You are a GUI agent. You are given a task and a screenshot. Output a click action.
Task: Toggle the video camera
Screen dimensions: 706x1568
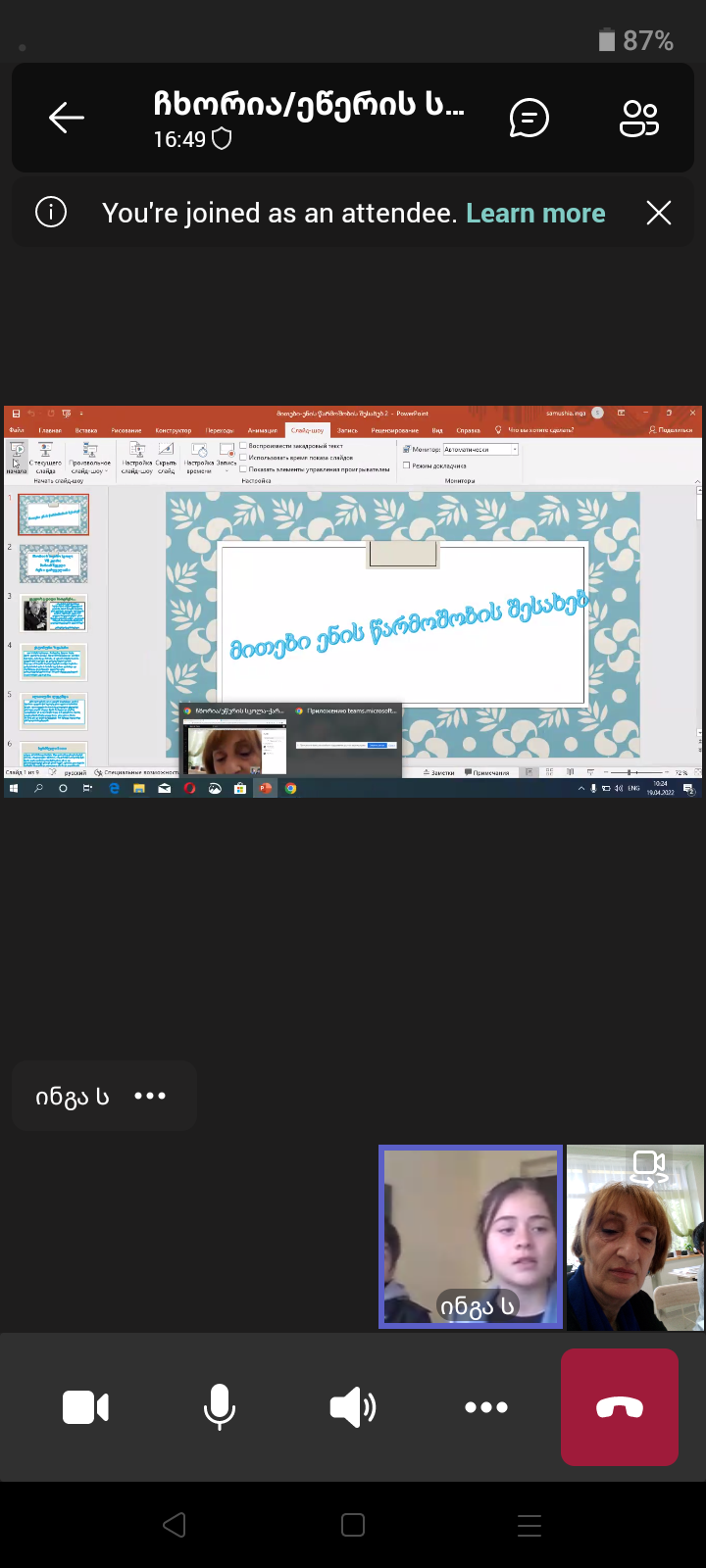click(86, 1407)
